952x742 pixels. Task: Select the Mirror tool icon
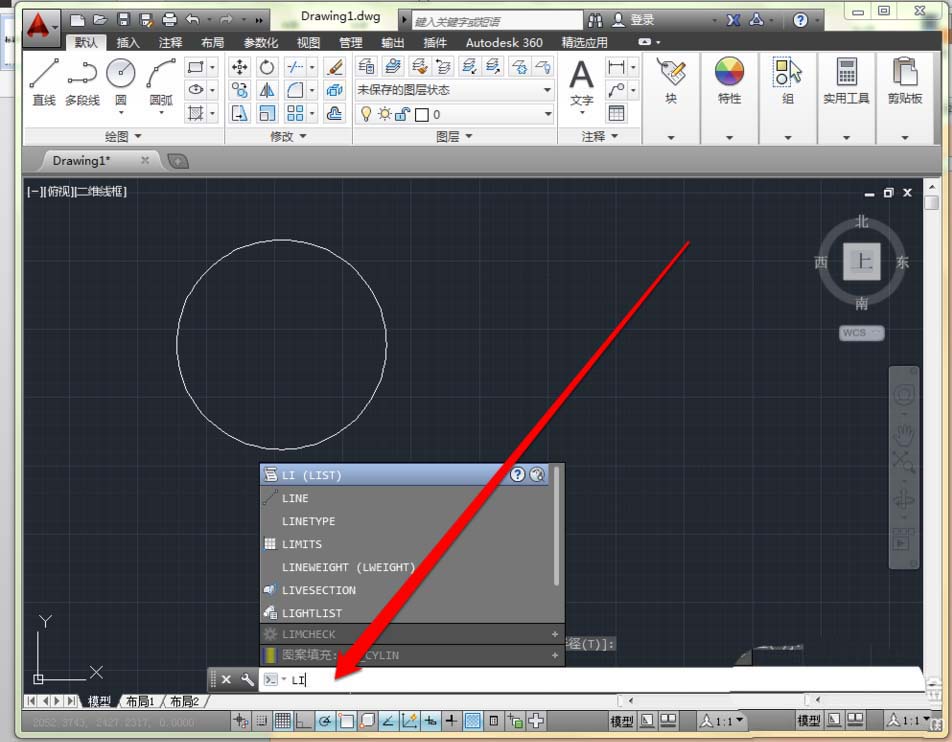click(x=267, y=90)
